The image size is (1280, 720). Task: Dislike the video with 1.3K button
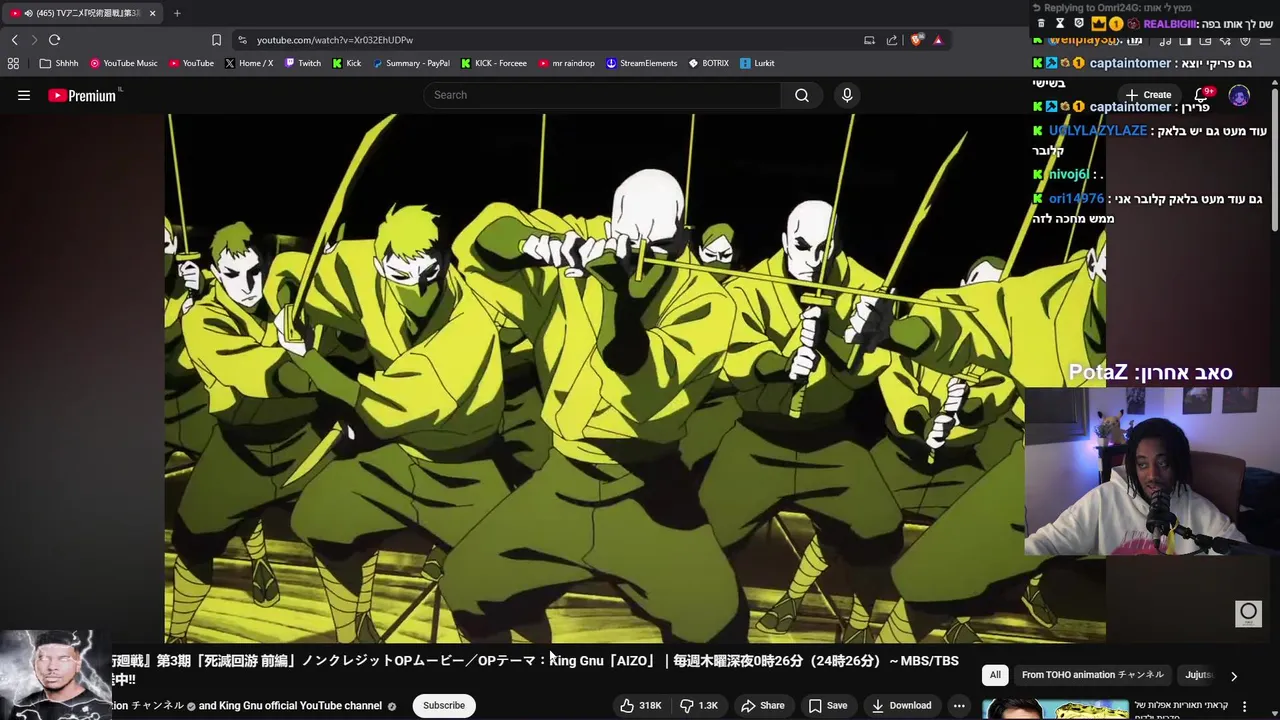(698, 705)
